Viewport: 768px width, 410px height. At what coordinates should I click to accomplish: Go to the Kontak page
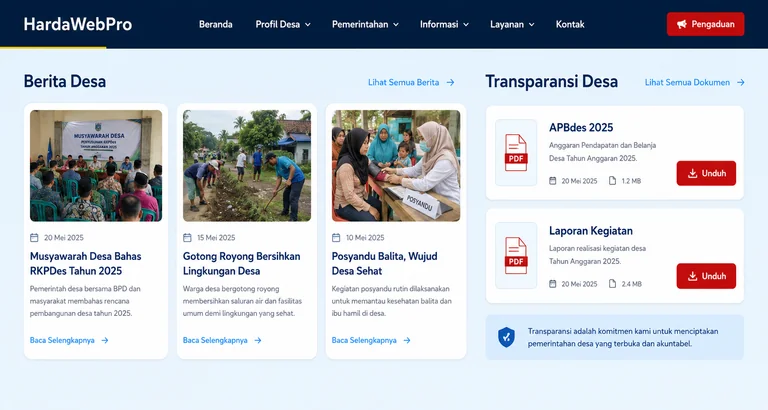pyautogui.click(x=570, y=24)
